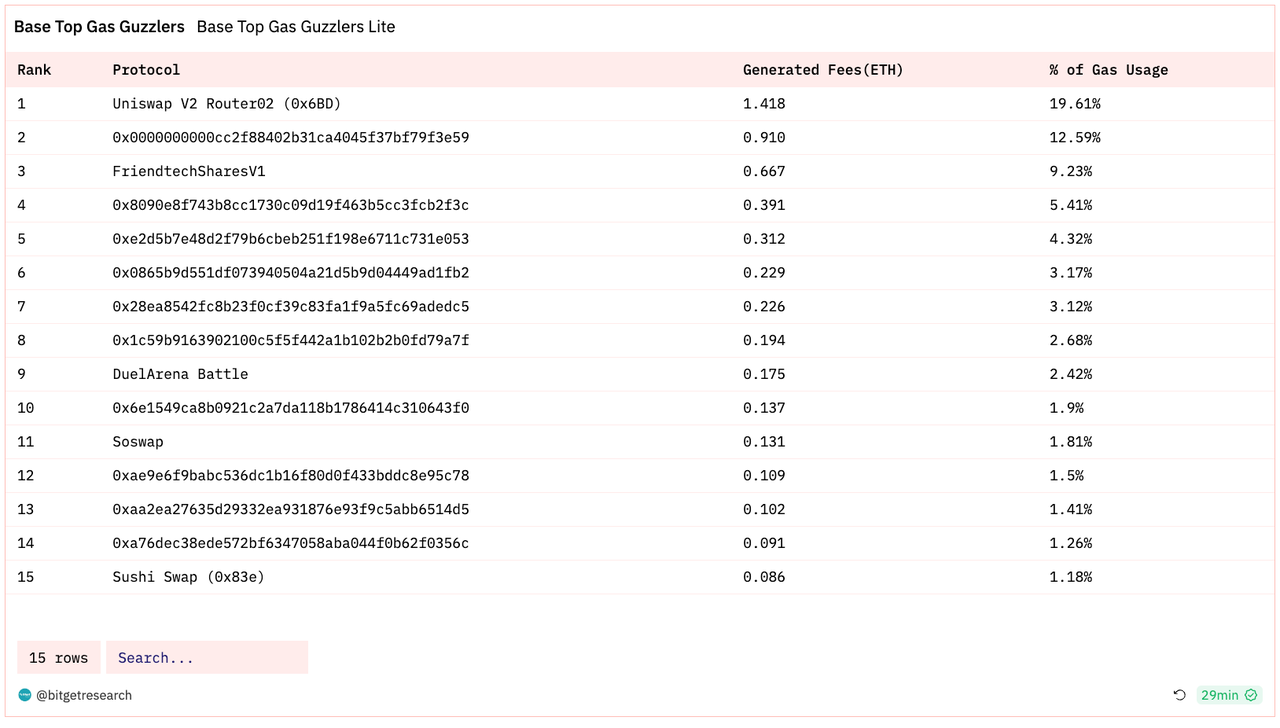Click the 3.12% gas usage value
The height and width of the screenshot is (728, 1280).
pos(1071,307)
